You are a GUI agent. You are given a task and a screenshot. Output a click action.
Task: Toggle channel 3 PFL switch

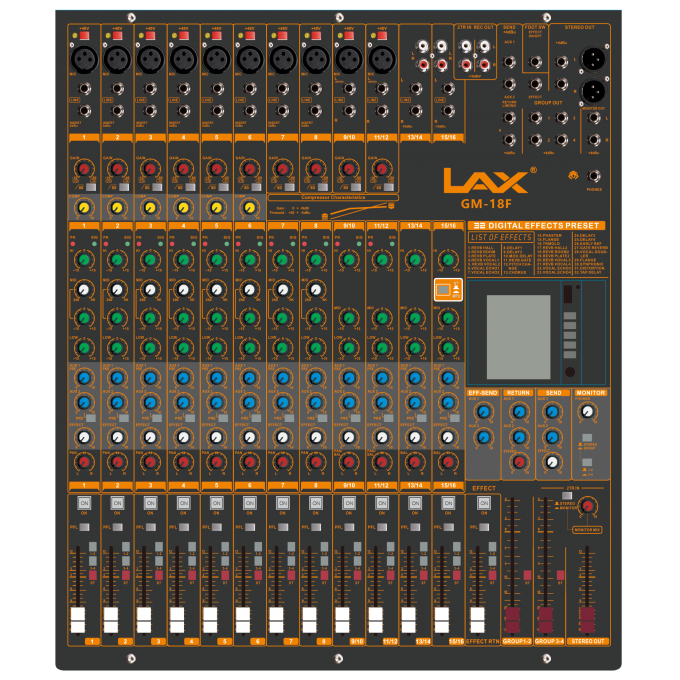pyautogui.click(x=150, y=527)
